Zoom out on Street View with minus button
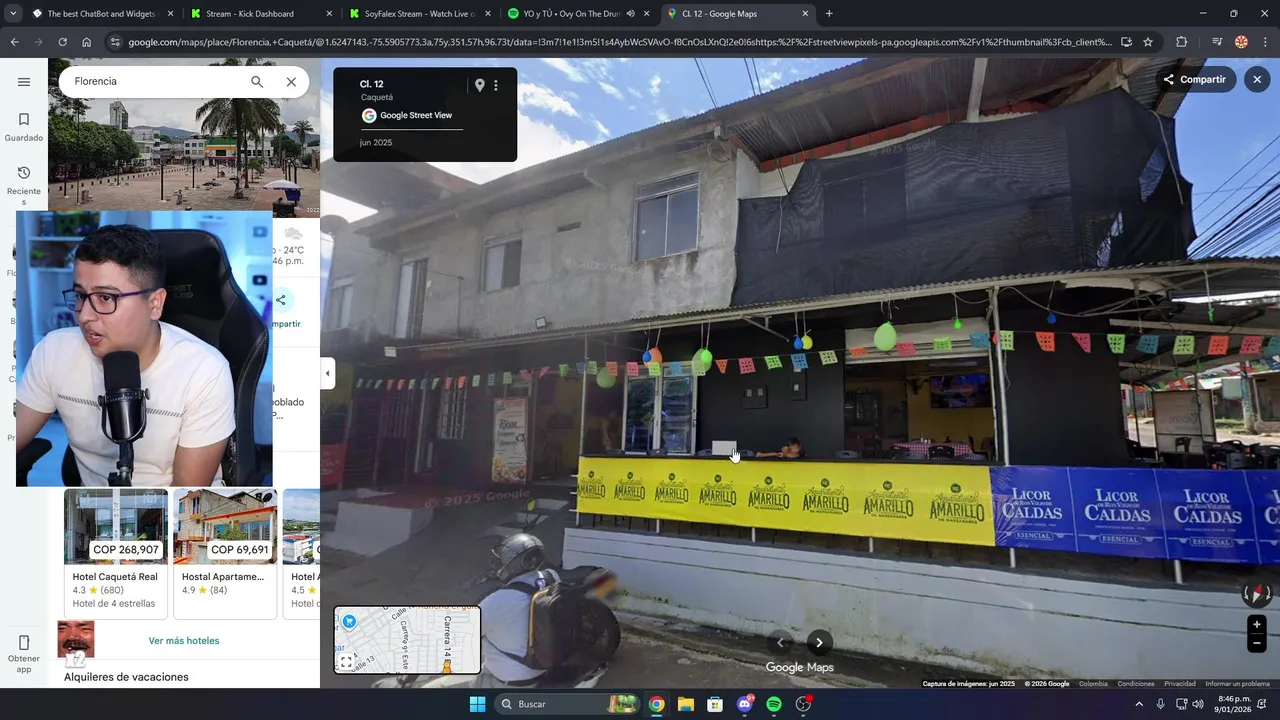This screenshot has height=720, width=1280. [1257, 644]
